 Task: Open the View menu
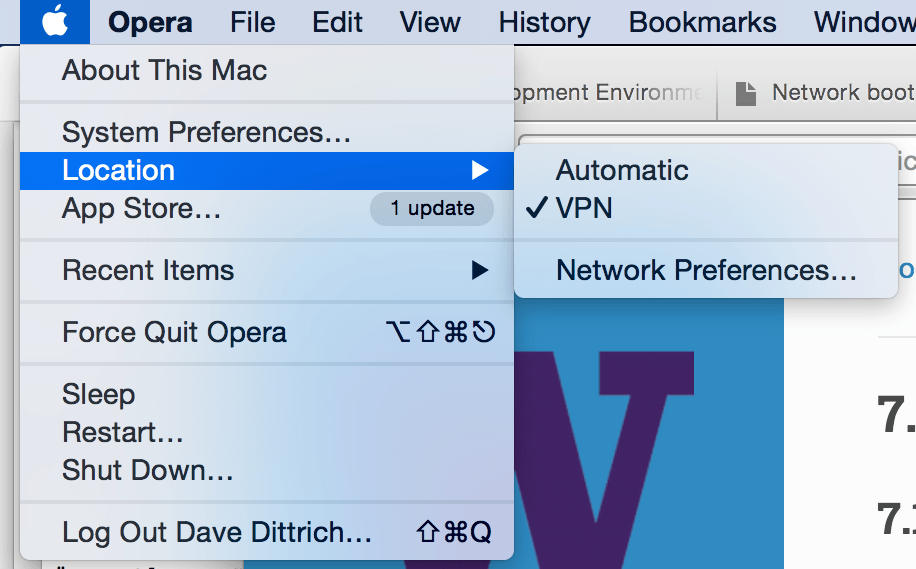pyautogui.click(x=430, y=22)
